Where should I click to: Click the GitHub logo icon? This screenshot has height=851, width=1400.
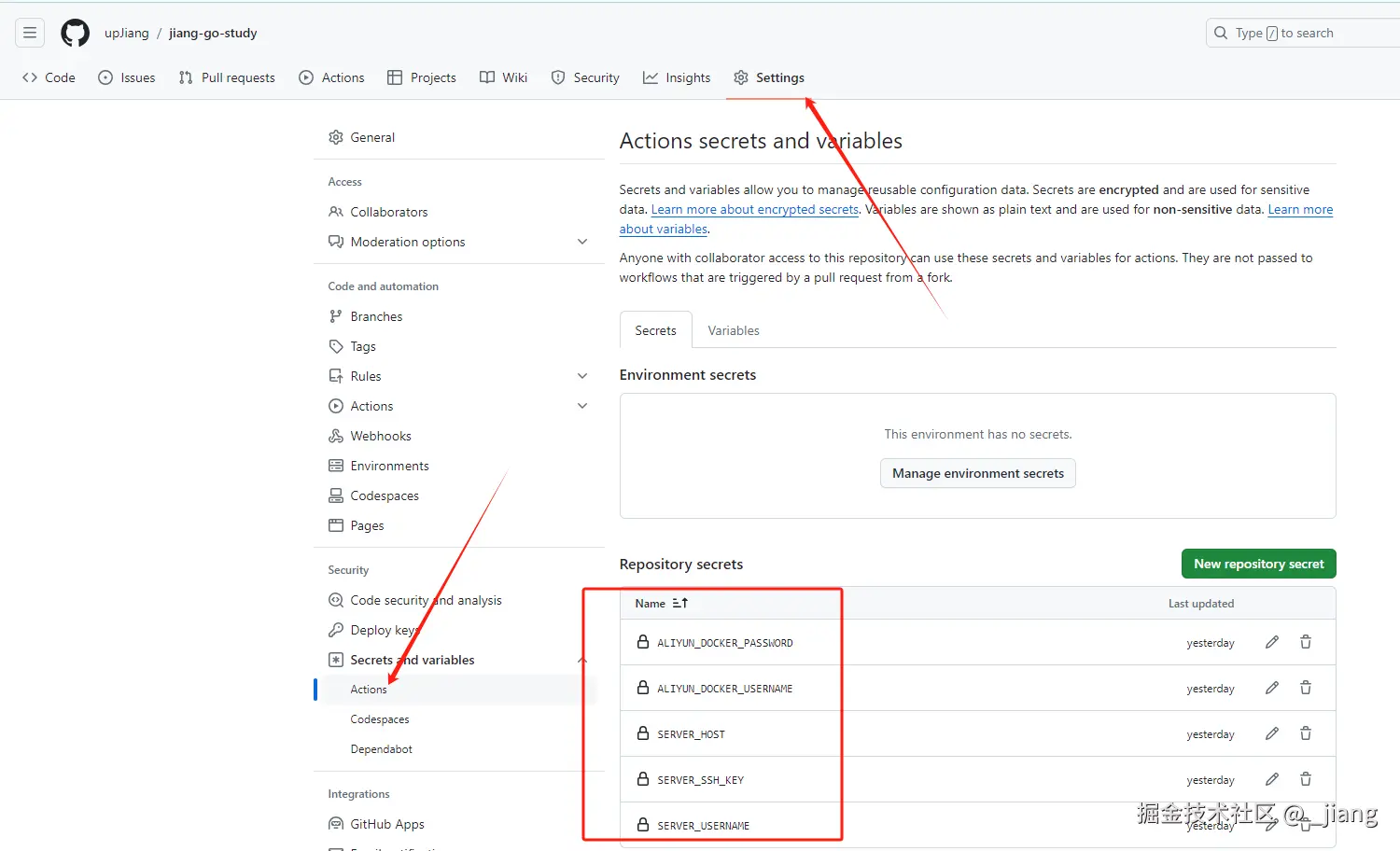tap(75, 34)
